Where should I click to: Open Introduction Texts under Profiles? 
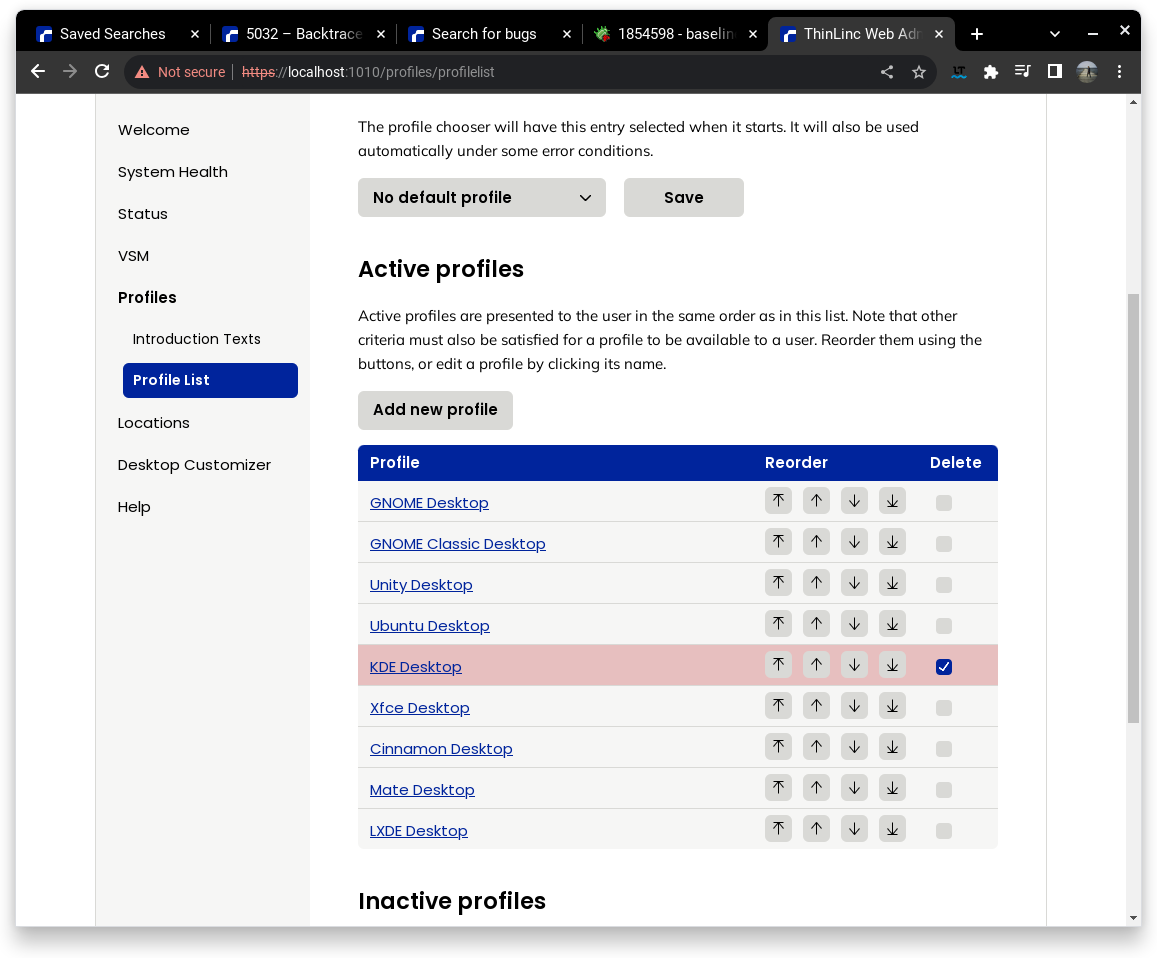196,339
